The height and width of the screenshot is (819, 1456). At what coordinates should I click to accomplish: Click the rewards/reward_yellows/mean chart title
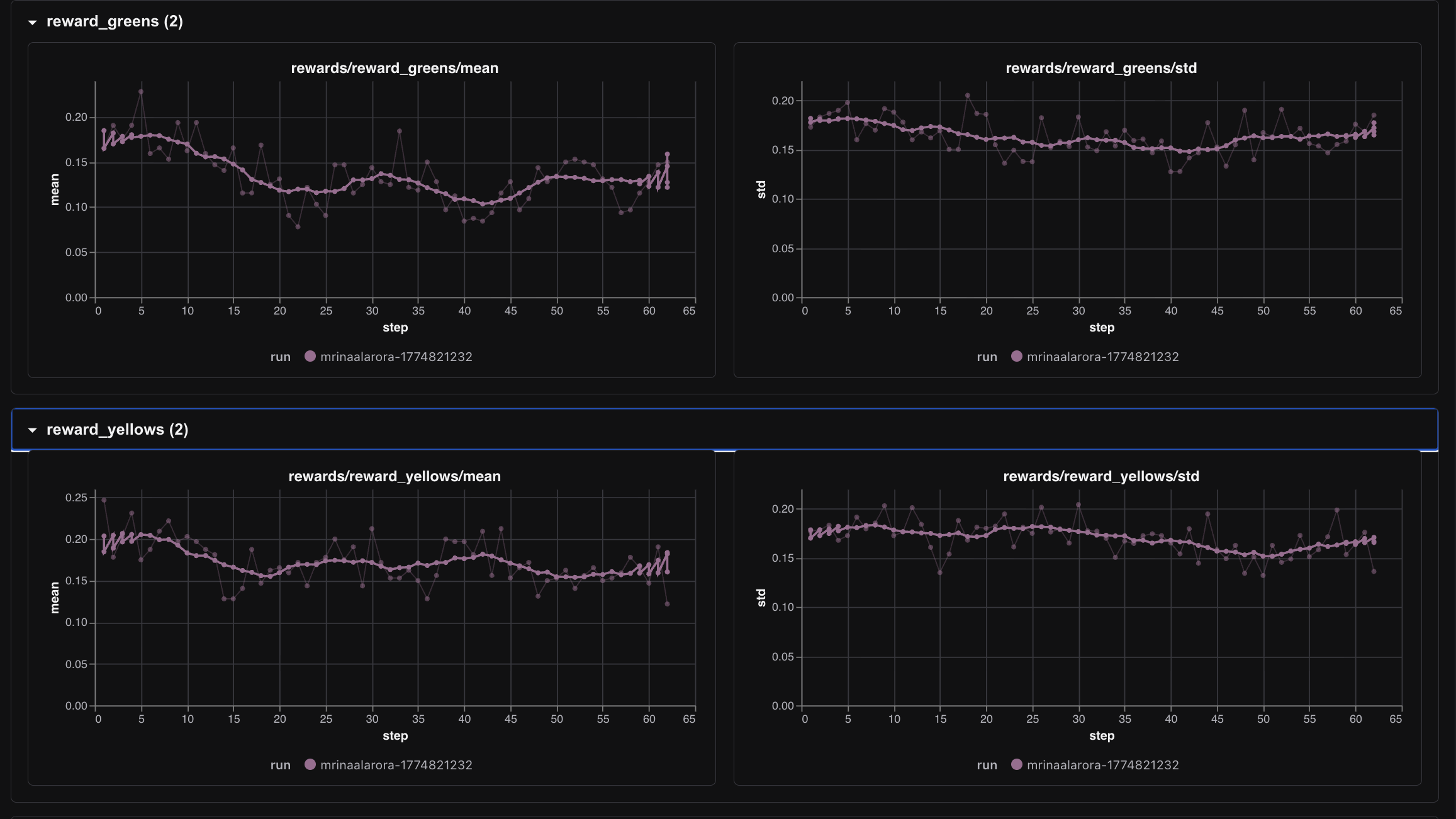(x=395, y=476)
